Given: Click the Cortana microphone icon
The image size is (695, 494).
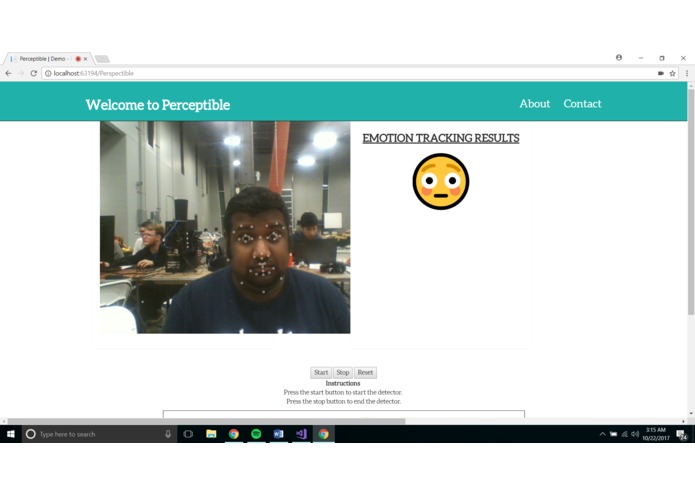Looking at the screenshot, I should tap(168, 434).
